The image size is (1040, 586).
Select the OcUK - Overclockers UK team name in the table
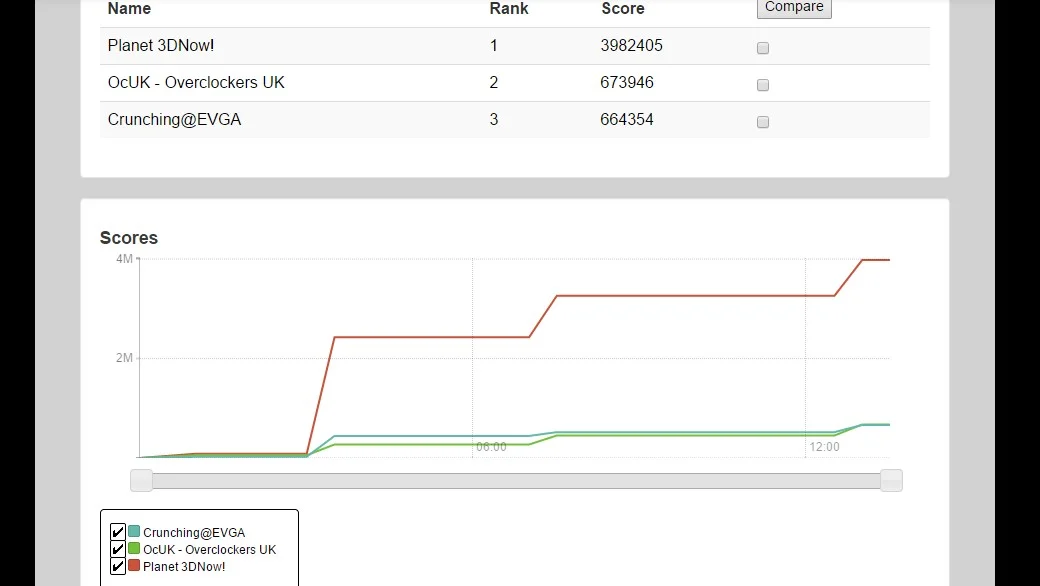196,83
